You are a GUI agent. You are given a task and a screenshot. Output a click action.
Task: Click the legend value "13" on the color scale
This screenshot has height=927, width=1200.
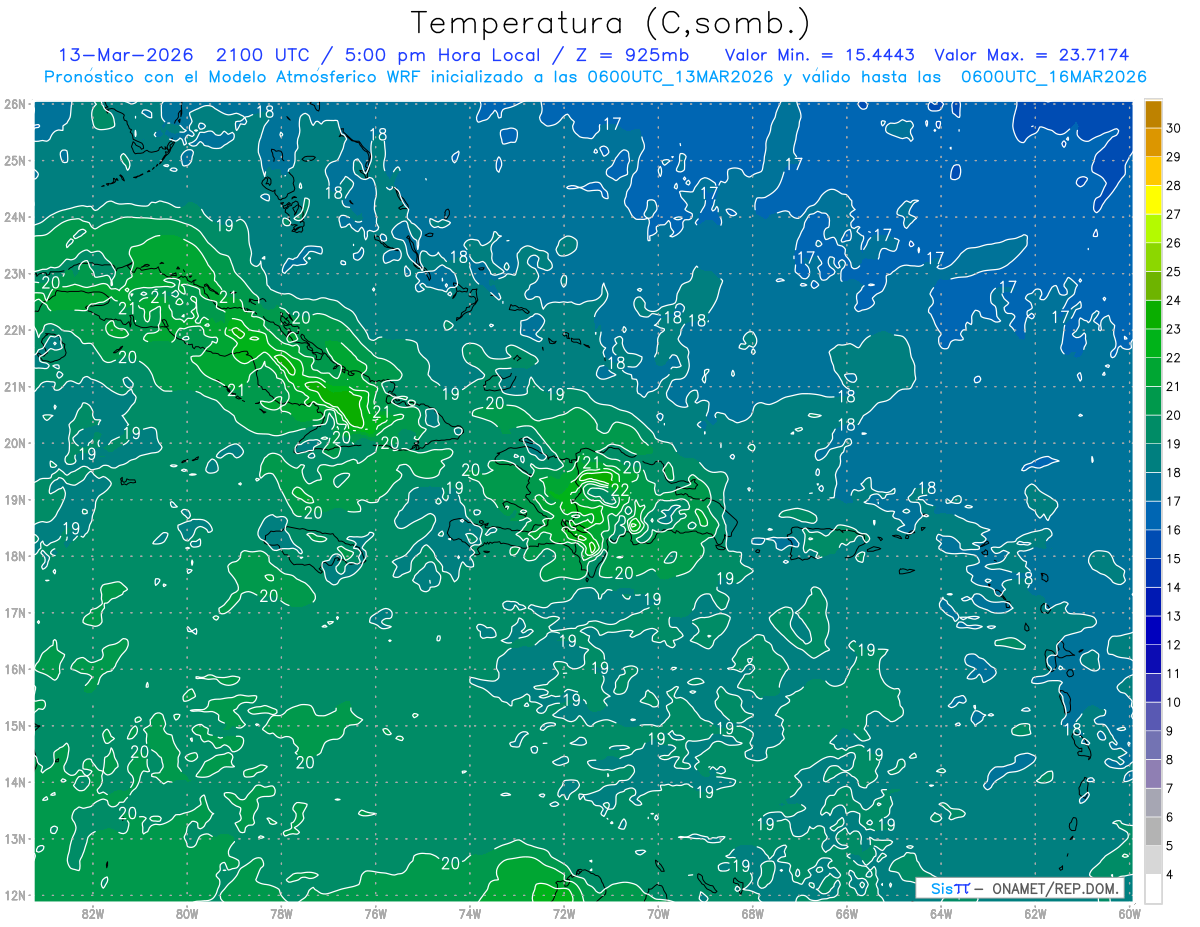coord(1174,616)
